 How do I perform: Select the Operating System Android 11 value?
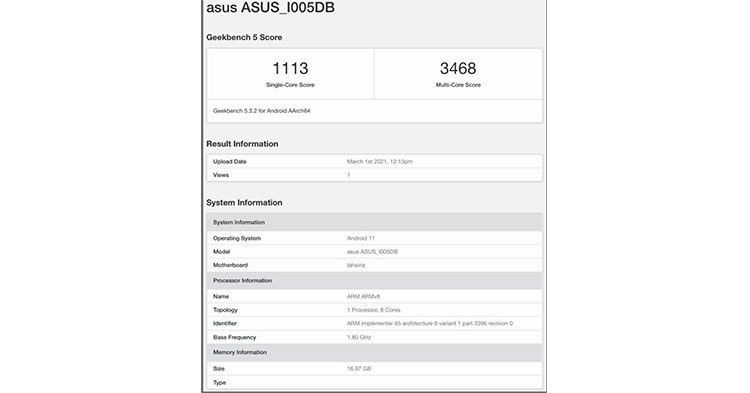[361, 238]
